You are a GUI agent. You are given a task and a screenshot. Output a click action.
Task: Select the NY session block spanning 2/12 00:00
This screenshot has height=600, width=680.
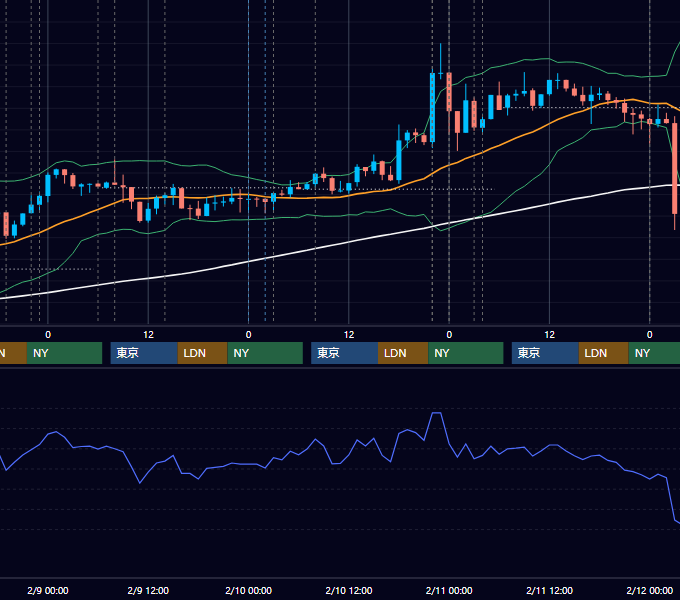point(654,353)
